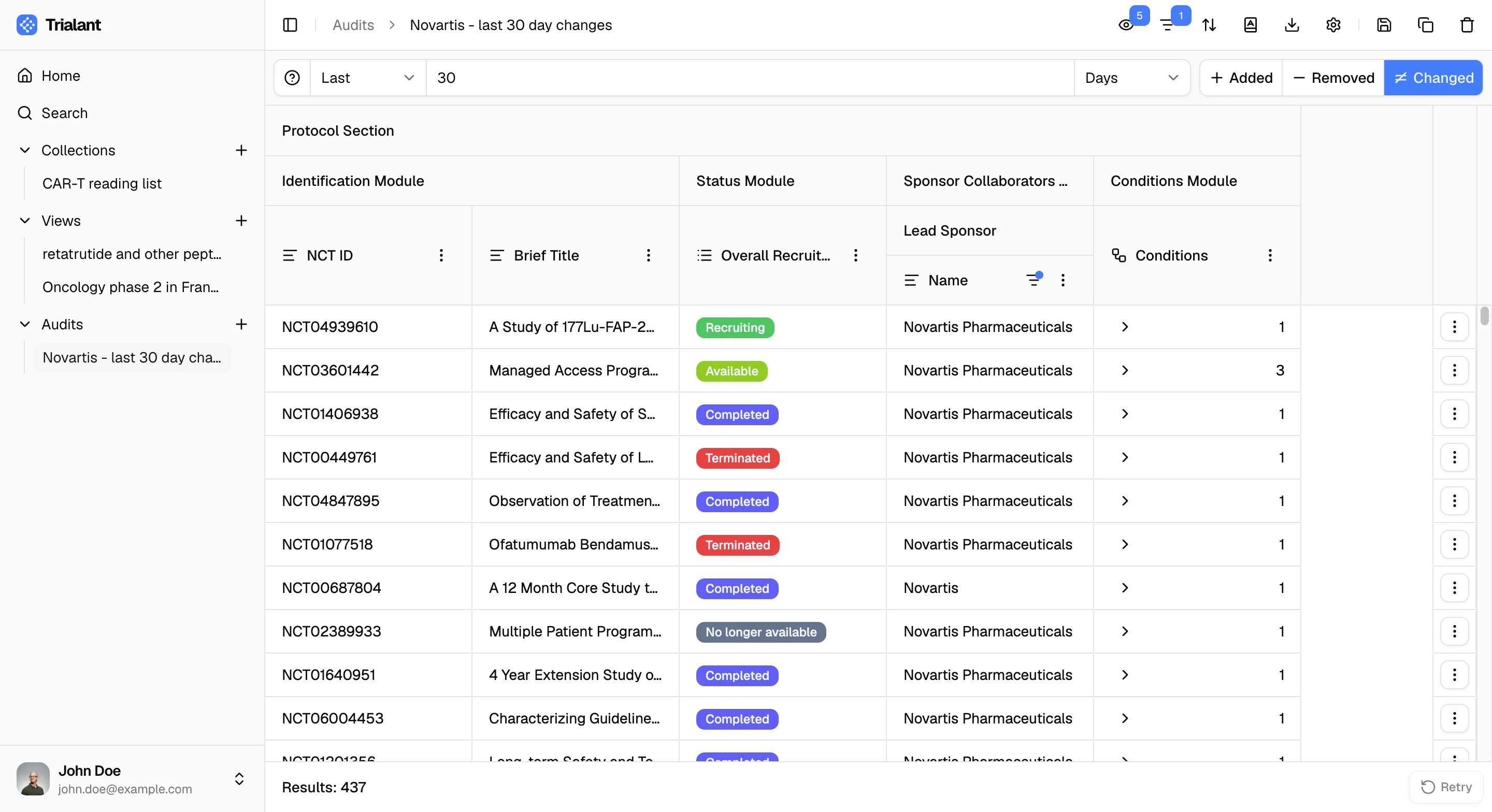Open the Last period dropdown

click(368, 78)
